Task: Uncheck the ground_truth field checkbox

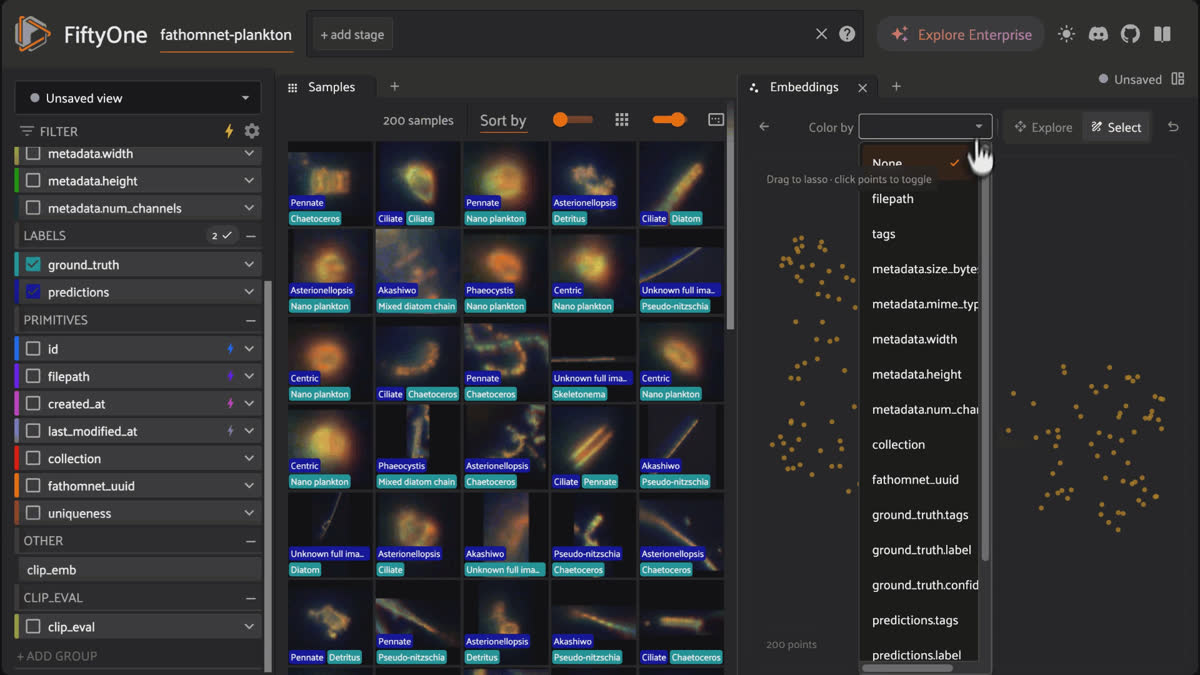Action: click(x=33, y=265)
